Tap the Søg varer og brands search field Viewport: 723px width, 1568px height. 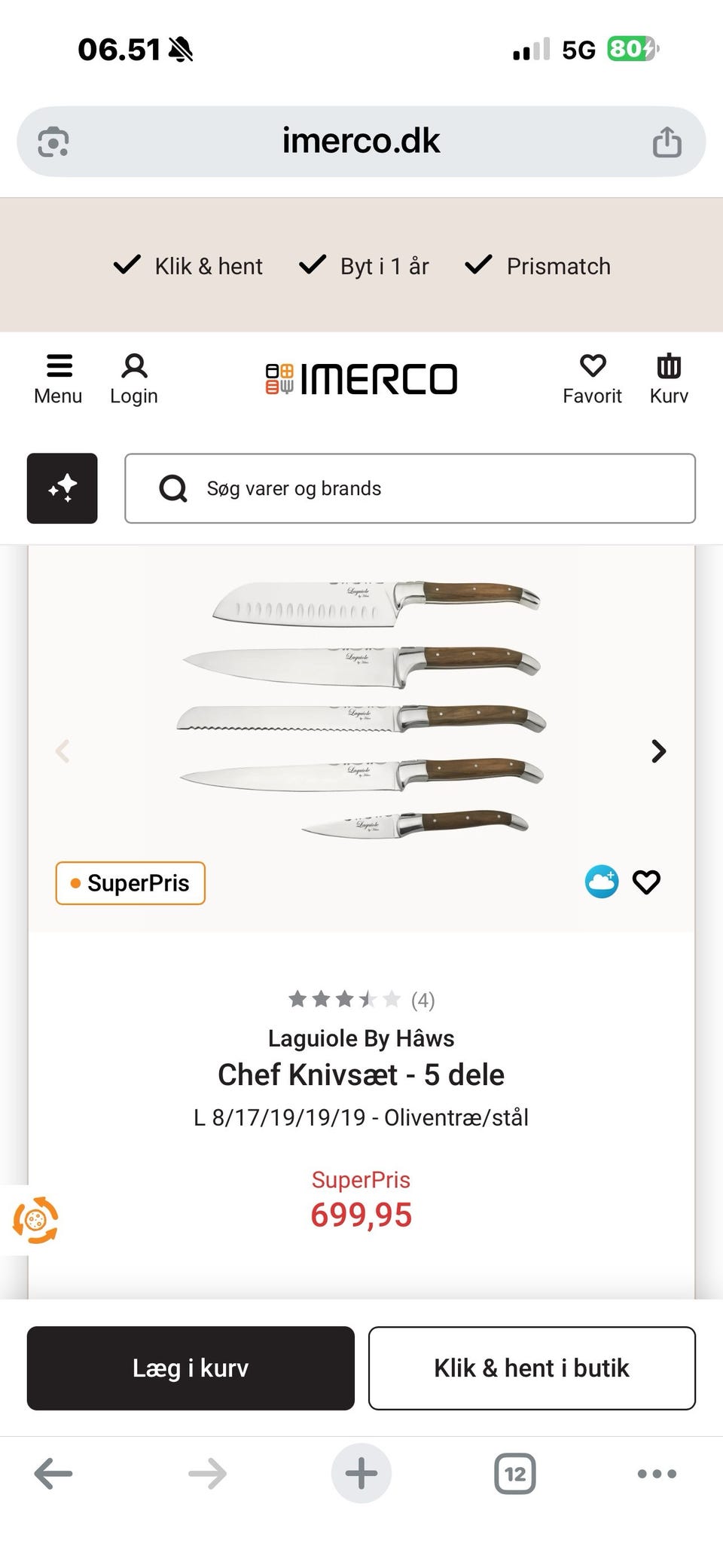tap(410, 488)
